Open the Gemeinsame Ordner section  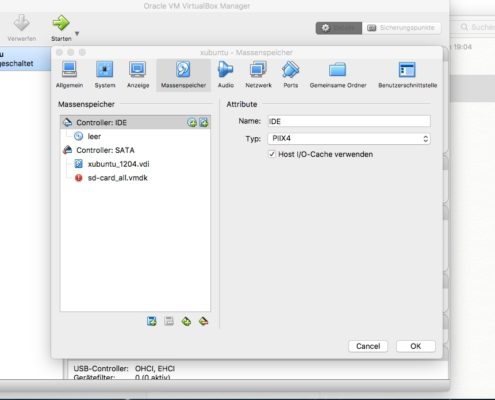[x=338, y=75]
